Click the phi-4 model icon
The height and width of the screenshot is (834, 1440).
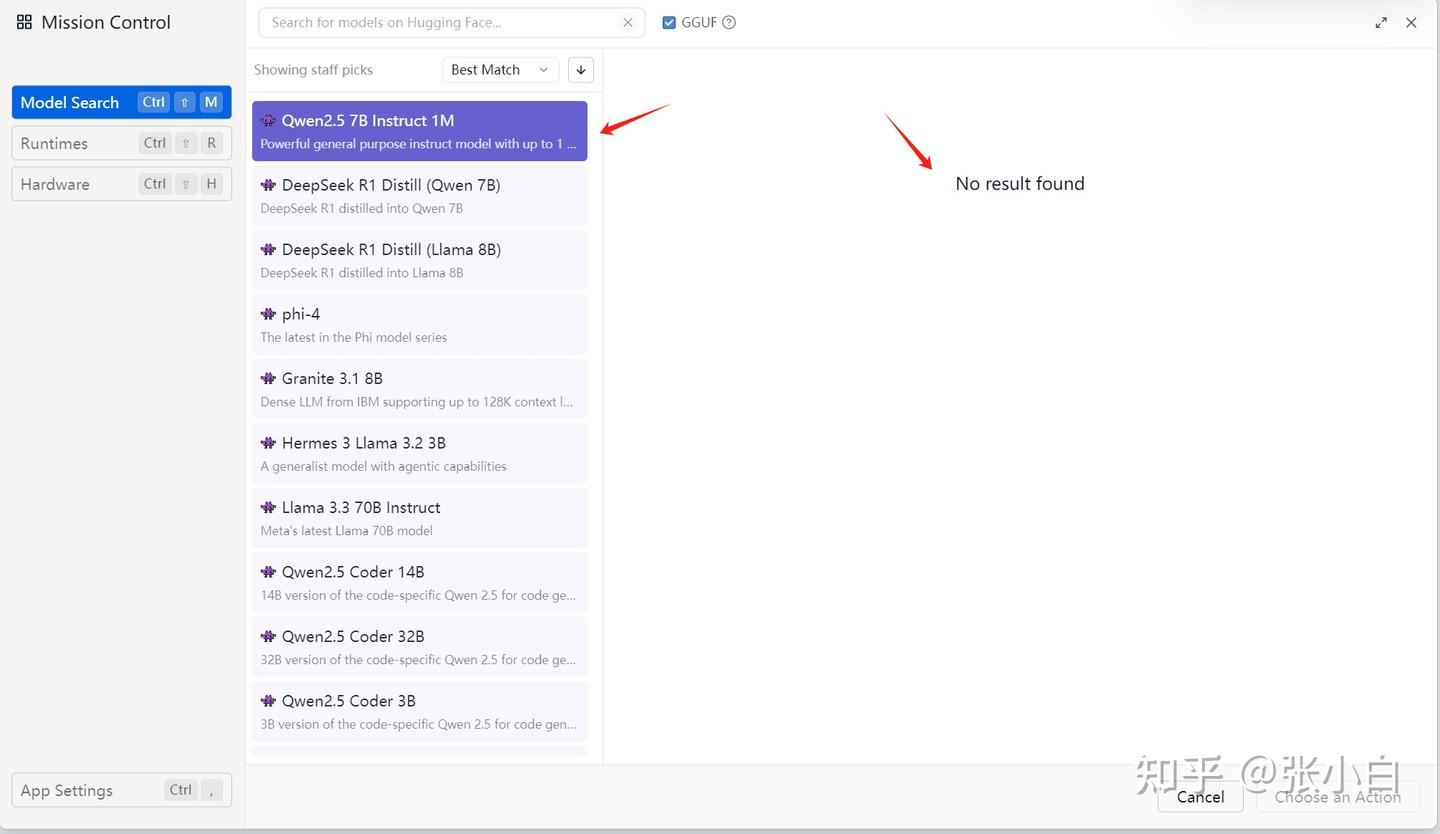pos(268,314)
